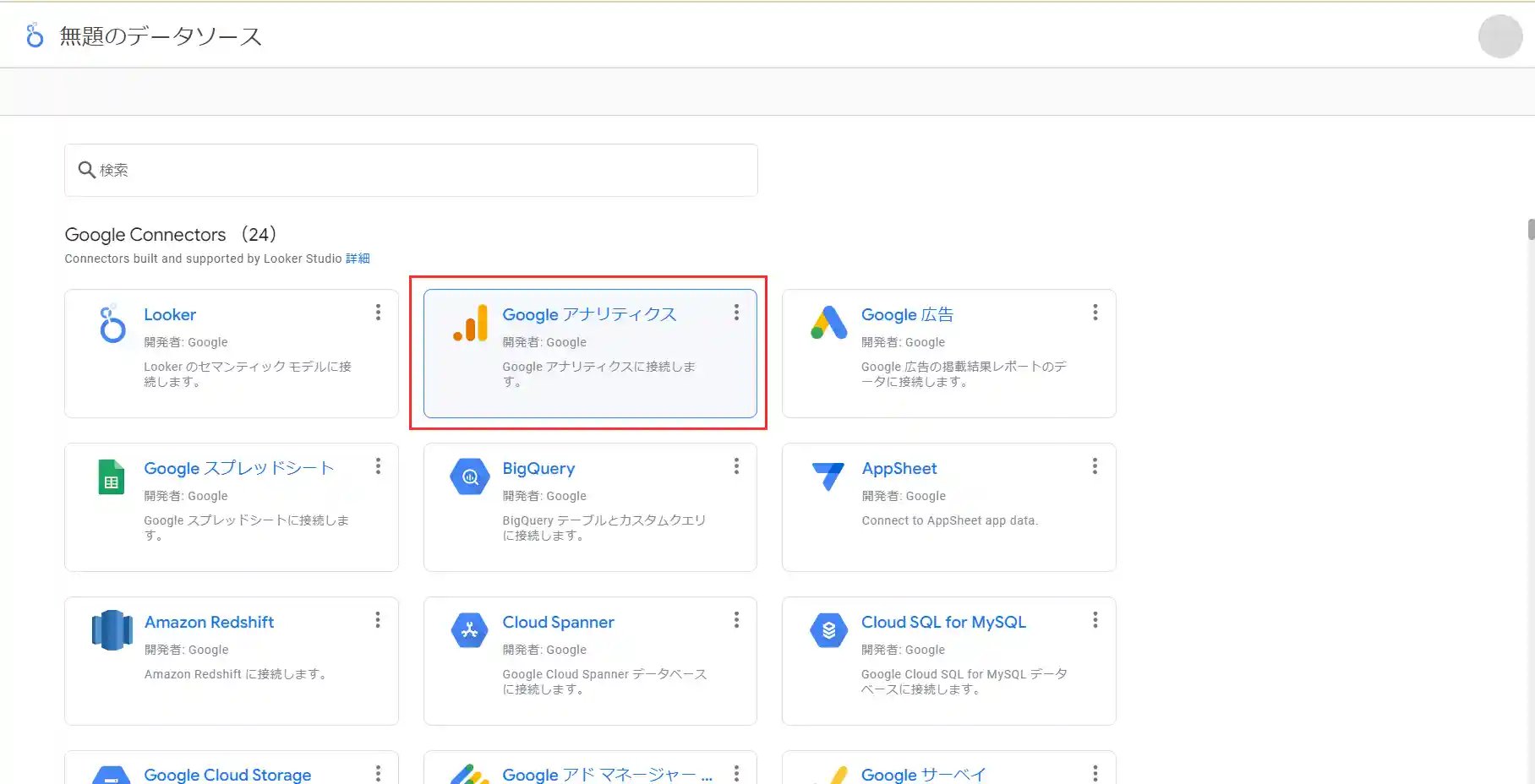This screenshot has width=1535, height=784.
Task: Click the vertical scrollbar thumb
Action: pos(1531,230)
